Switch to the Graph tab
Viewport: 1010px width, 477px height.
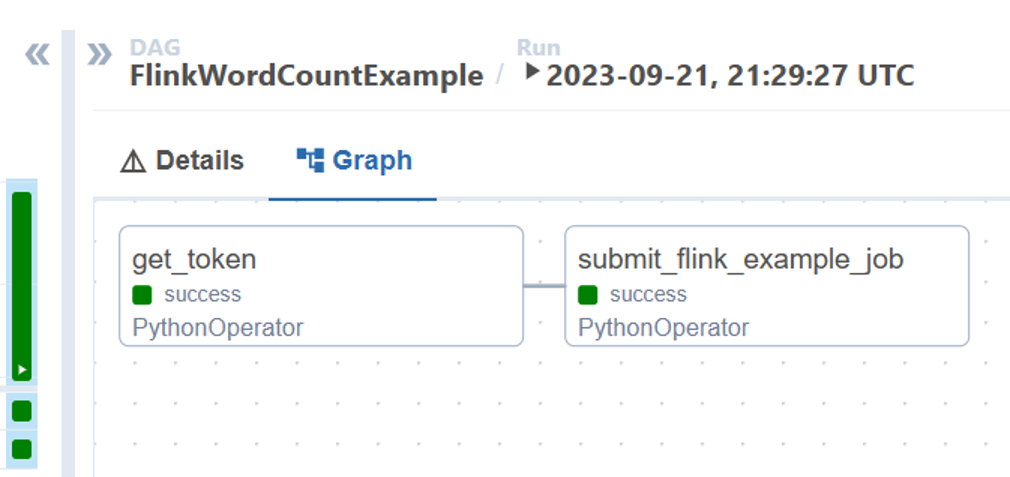click(x=354, y=161)
